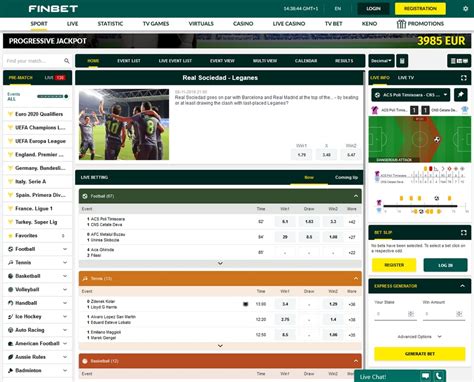Select Win1 odds 1.79 for Real Sociedad
Screen dimensions: 474x382
click(302, 155)
